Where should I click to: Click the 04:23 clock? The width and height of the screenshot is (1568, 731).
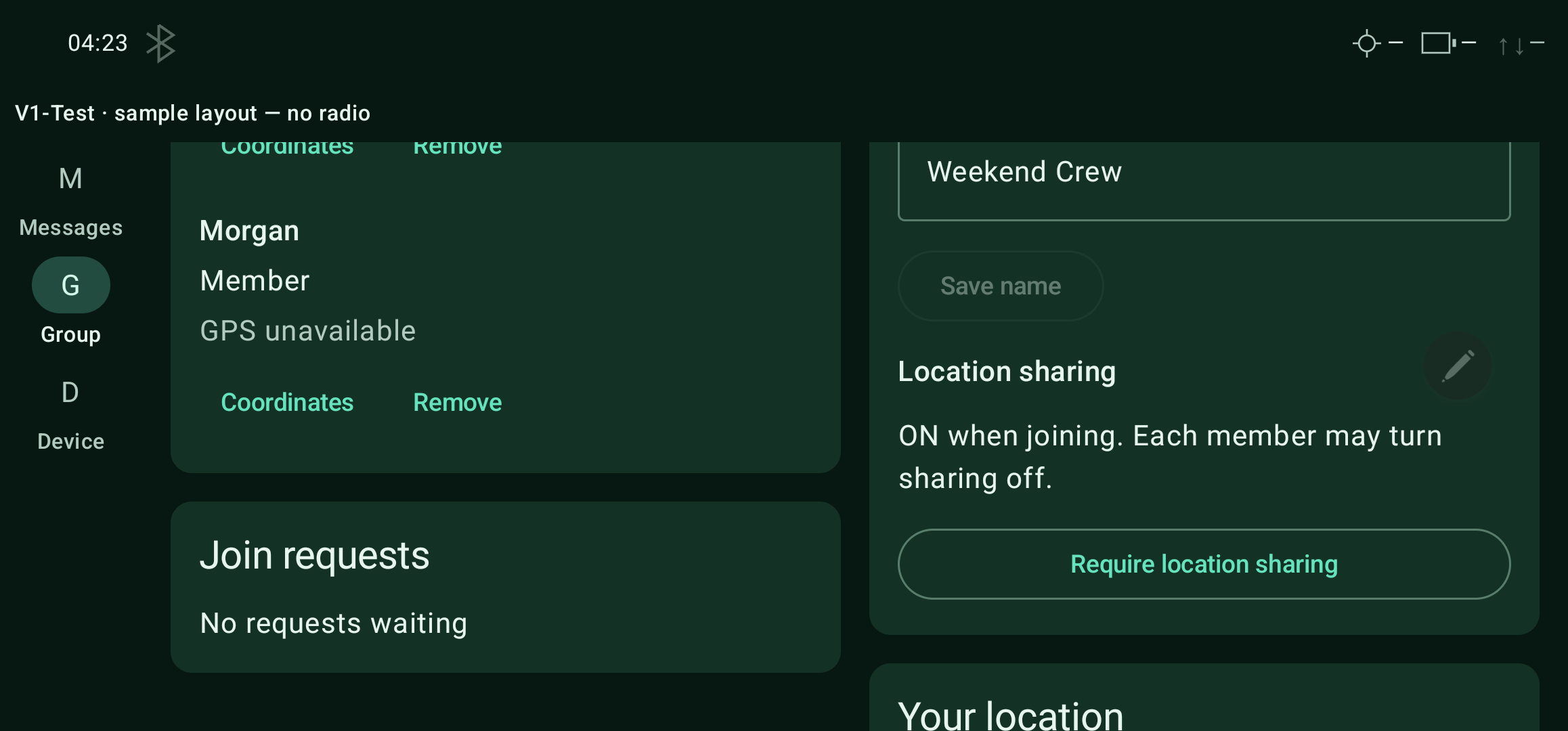point(97,43)
